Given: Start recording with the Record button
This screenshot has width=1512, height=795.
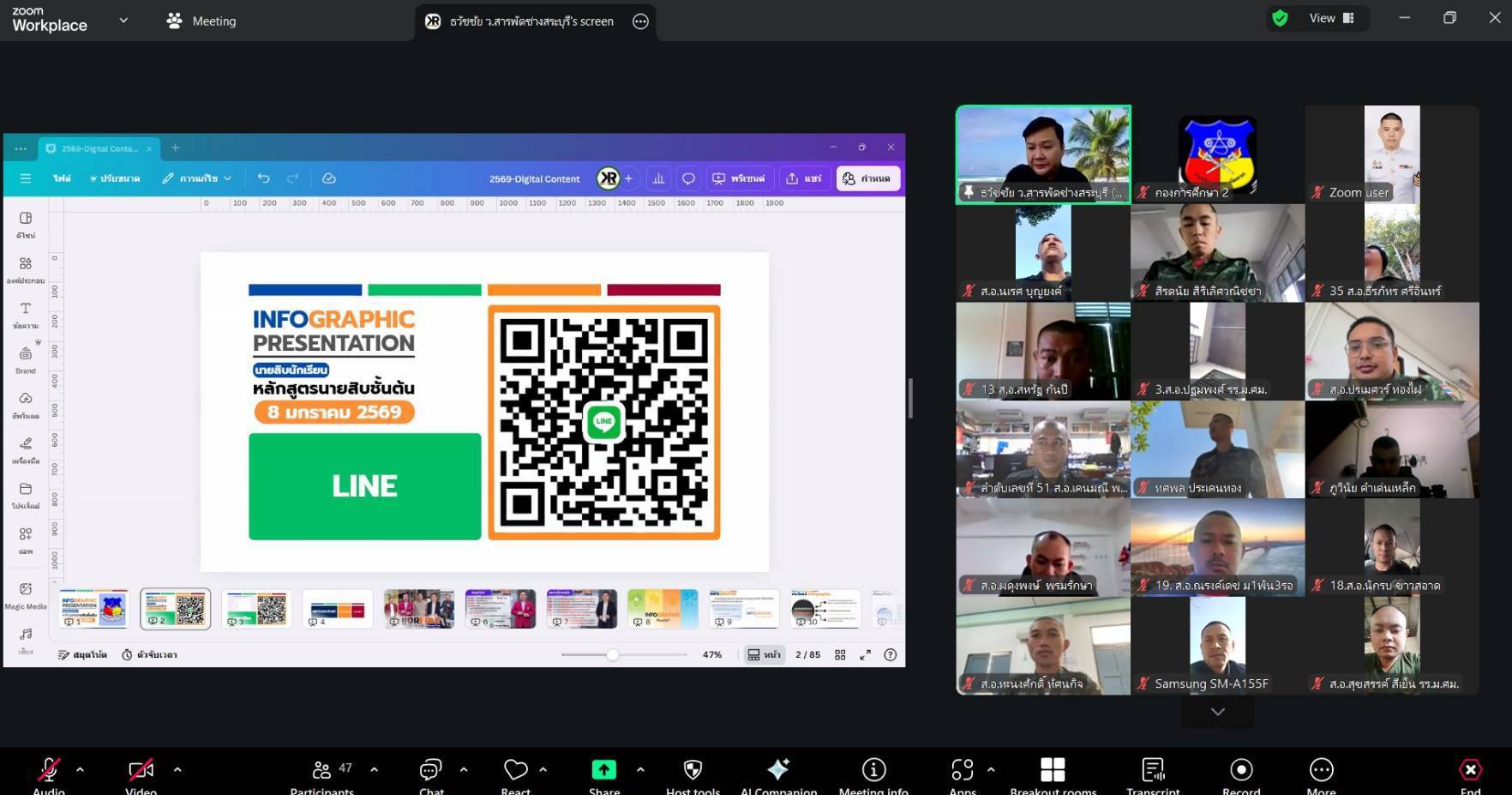Looking at the screenshot, I should (x=1240, y=771).
